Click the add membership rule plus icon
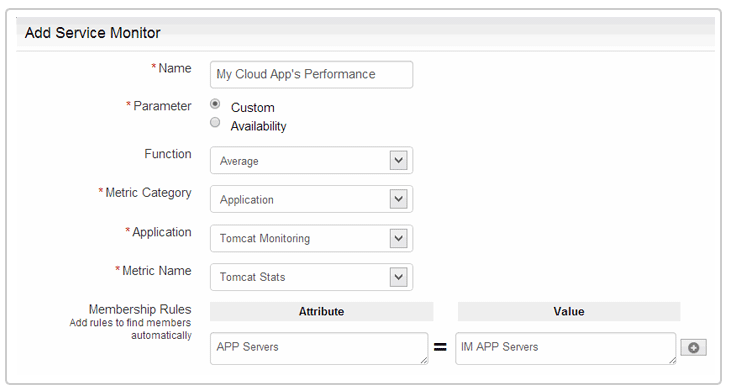730x388 pixels. (694, 347)
